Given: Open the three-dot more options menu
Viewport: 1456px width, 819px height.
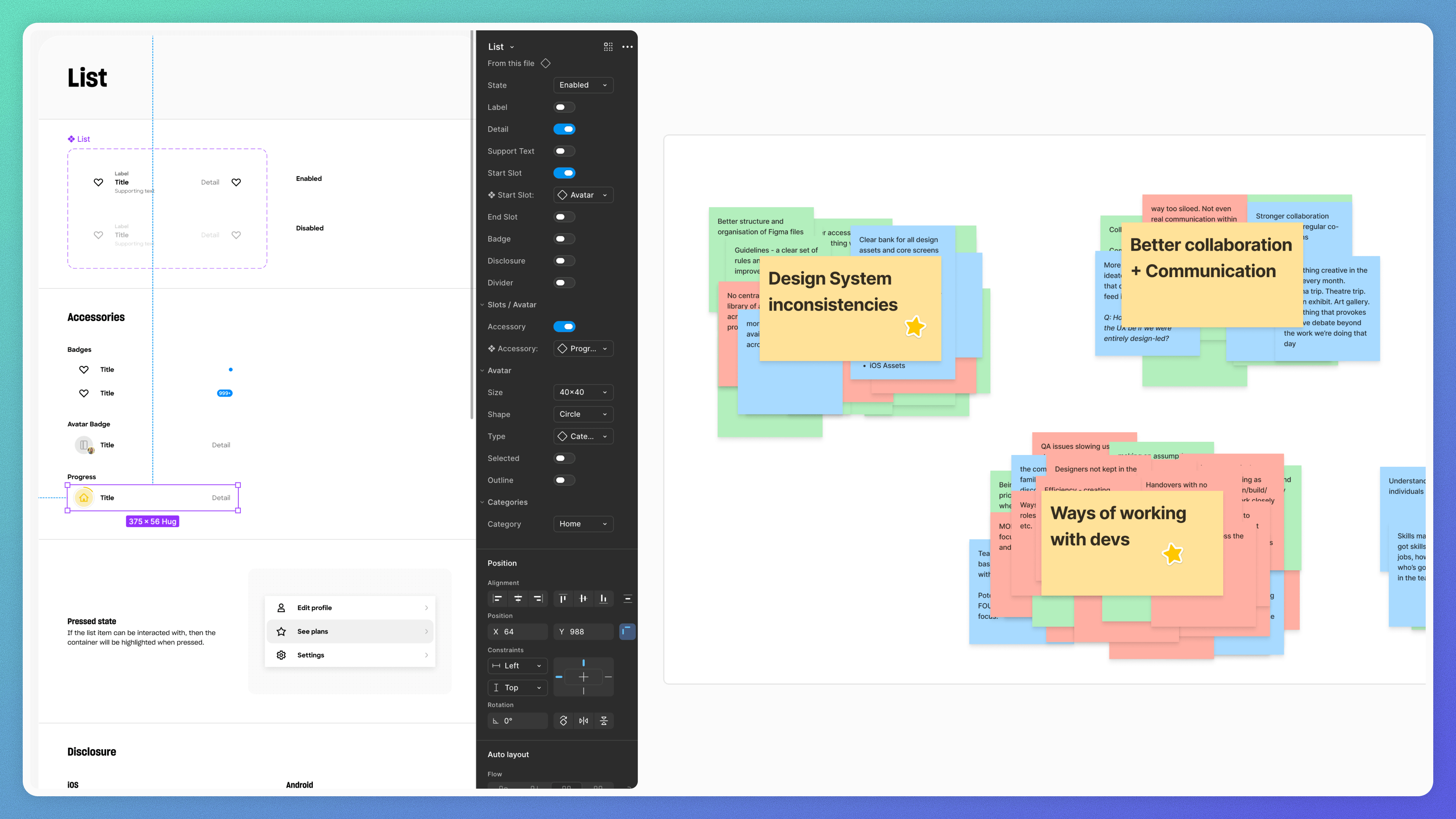Looking at the screenshot, I should click(628, 47).
